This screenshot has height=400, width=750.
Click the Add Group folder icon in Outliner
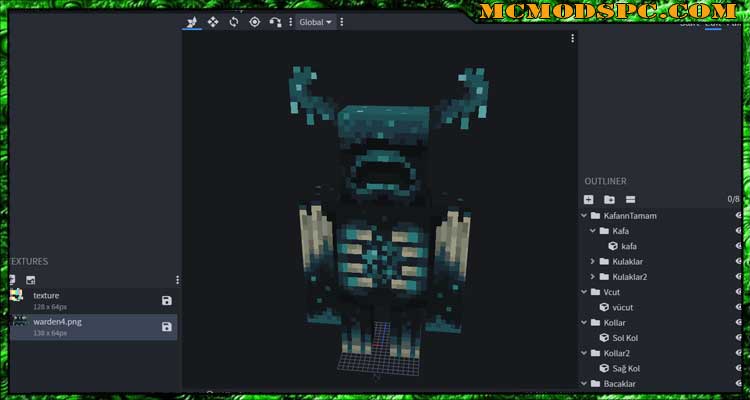click(609, 200)
